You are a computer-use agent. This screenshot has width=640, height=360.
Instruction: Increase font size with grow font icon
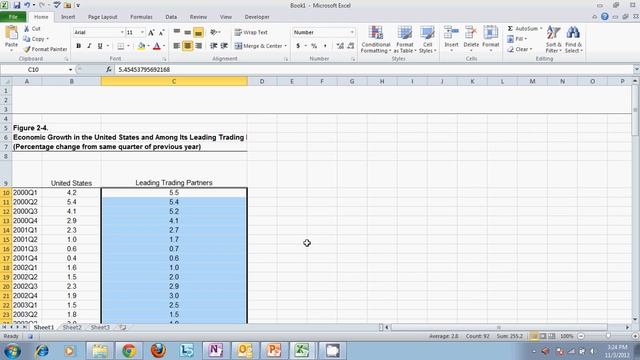pyautogui.click(x=151, y=32)
